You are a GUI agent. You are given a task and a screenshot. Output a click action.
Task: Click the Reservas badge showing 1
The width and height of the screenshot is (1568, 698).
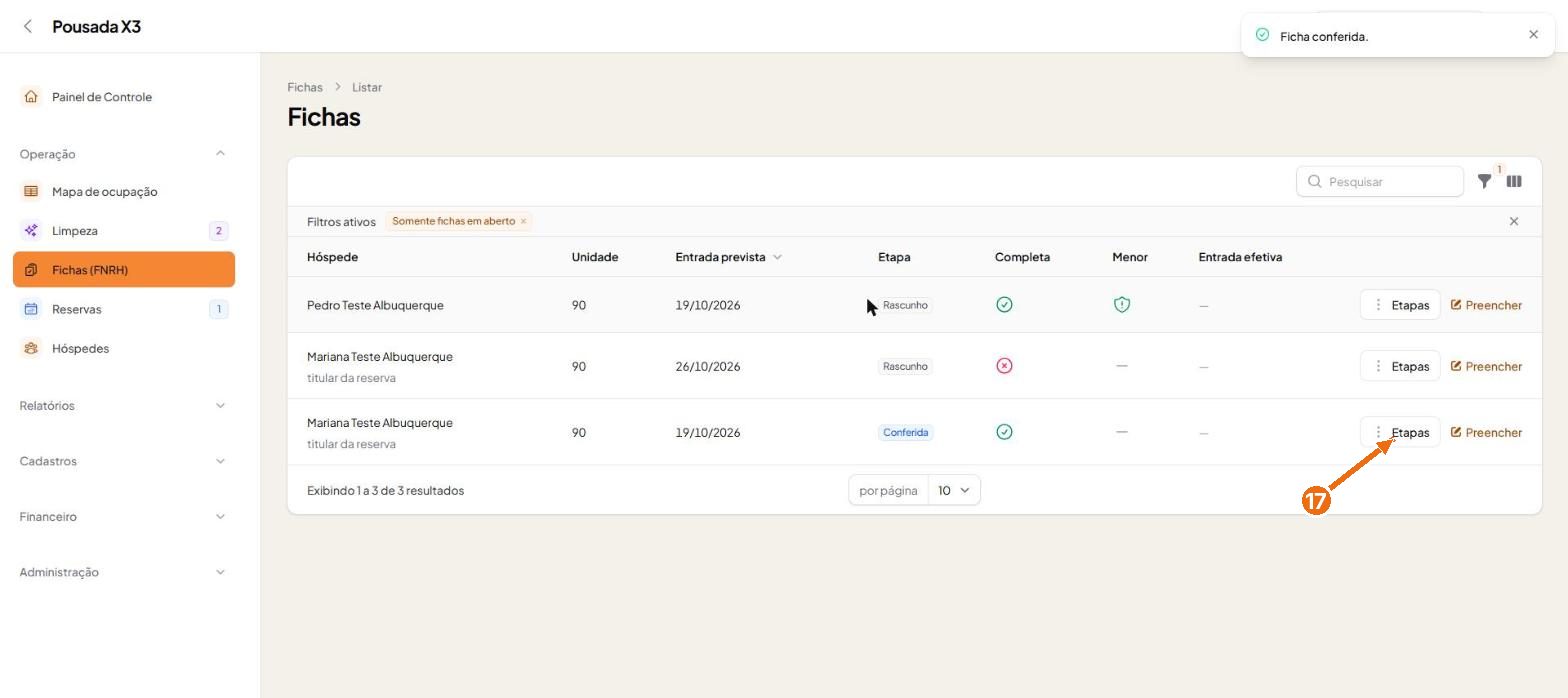(219, 309)
